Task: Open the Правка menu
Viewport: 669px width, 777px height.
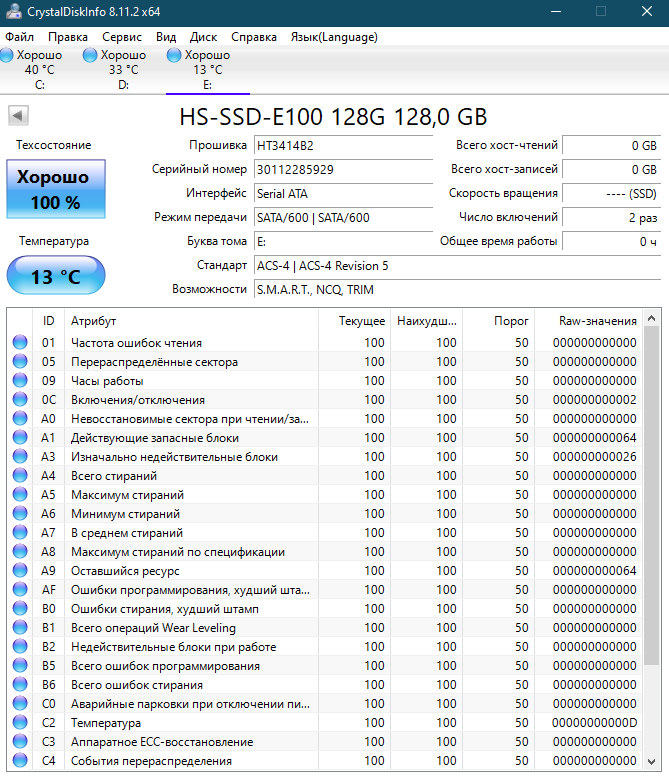Action: (x=68, y=37)
